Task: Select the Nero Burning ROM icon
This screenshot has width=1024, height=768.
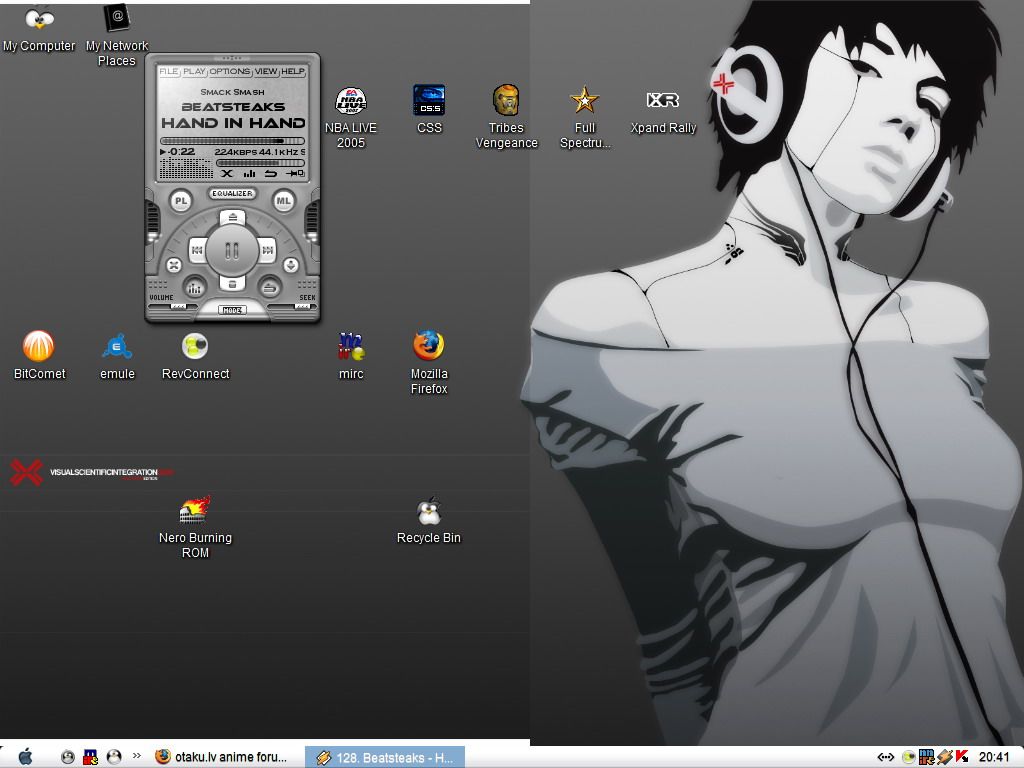Action: 195,527
